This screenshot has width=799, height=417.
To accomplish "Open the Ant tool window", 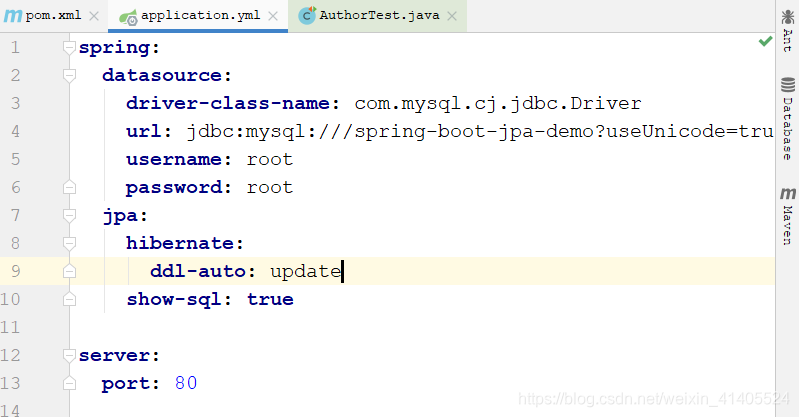I will (787, 31).
